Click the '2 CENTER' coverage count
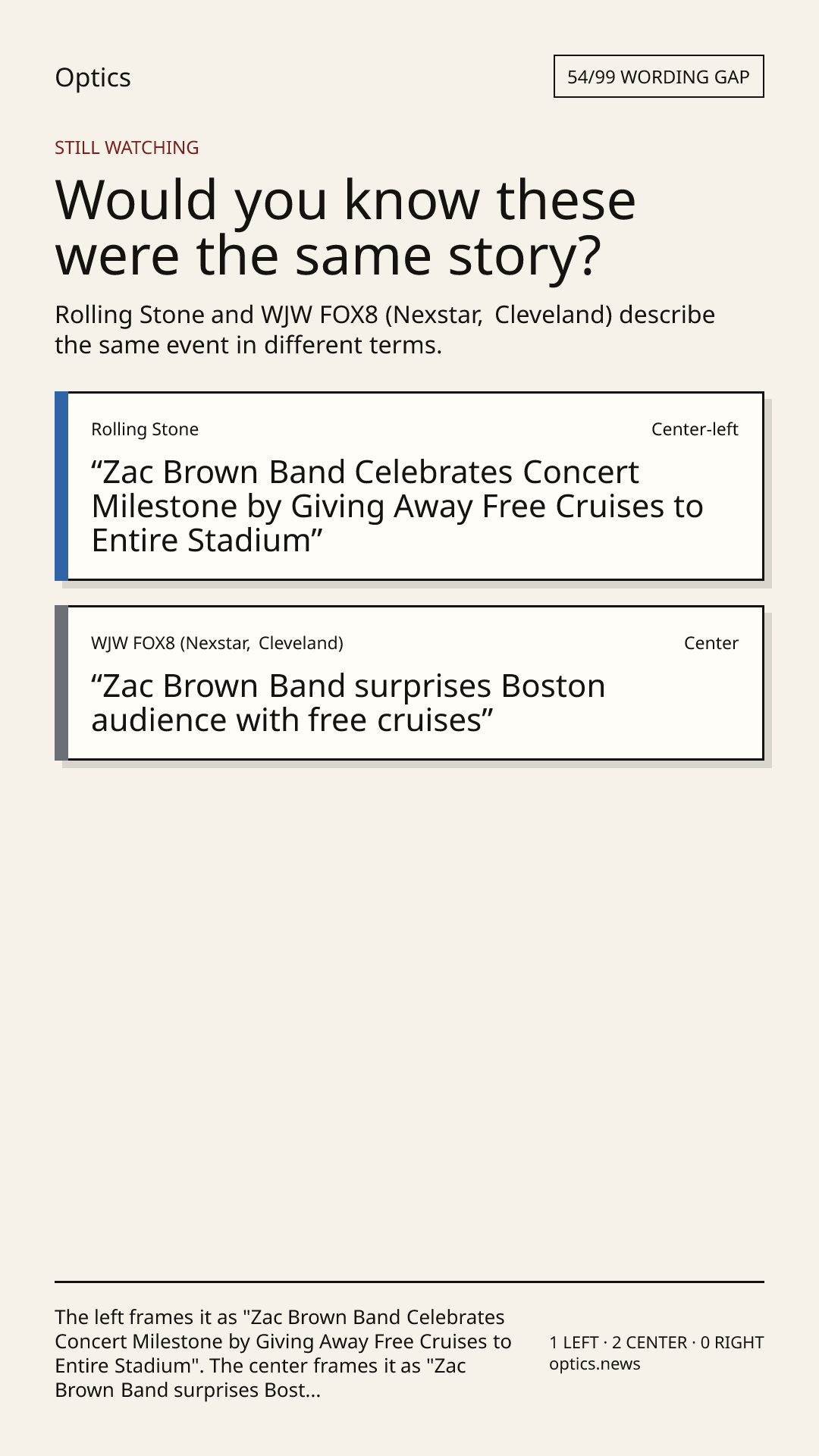 649,1342
